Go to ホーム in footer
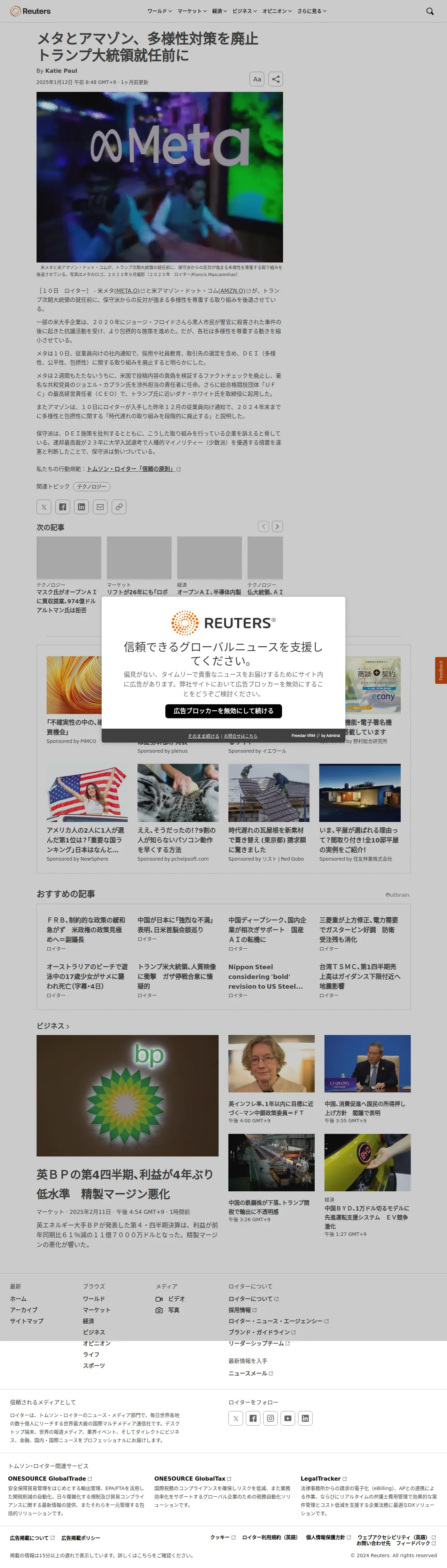The image size is (447, 1568). pos(18,1299)
